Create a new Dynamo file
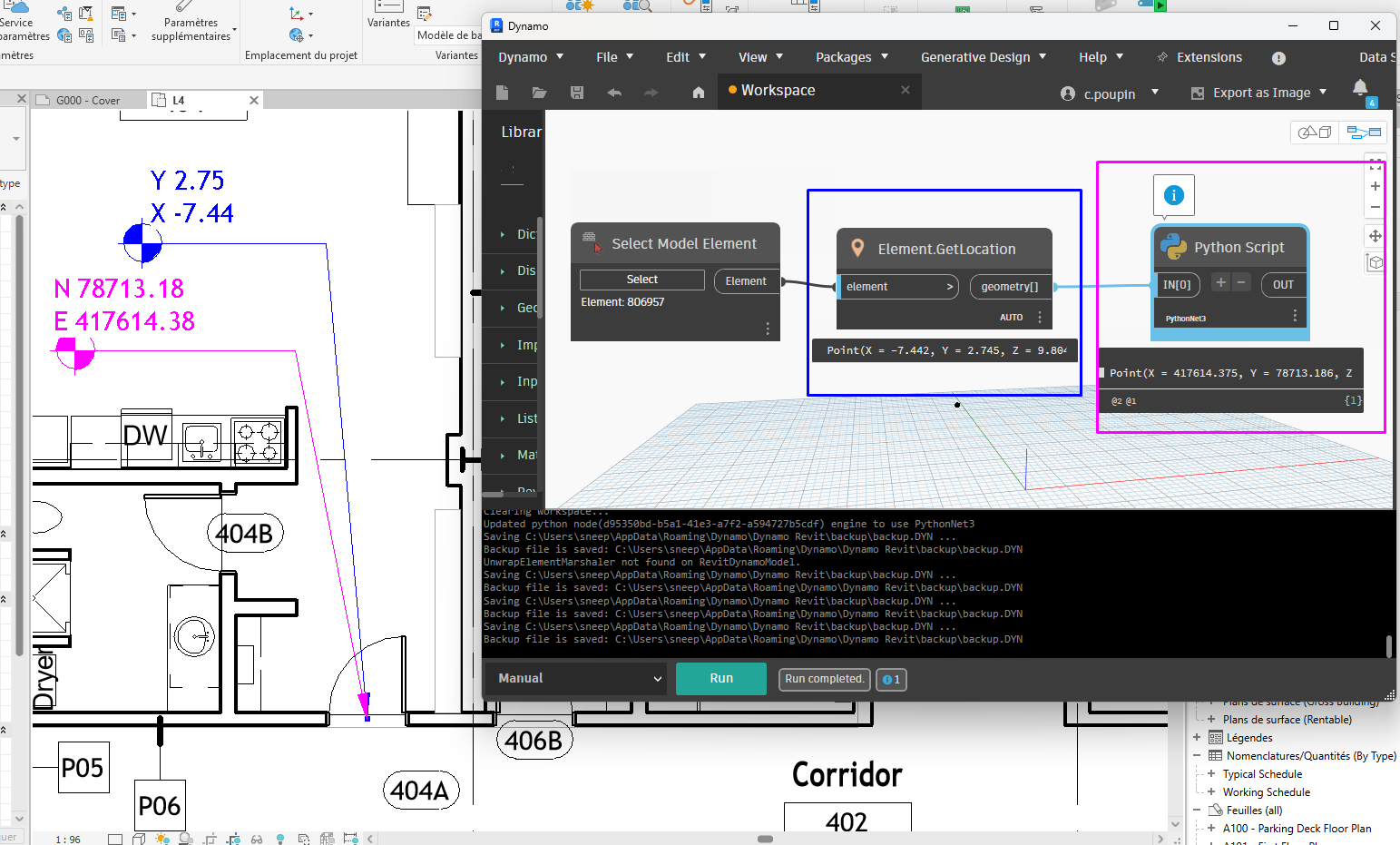 point(502,92)
